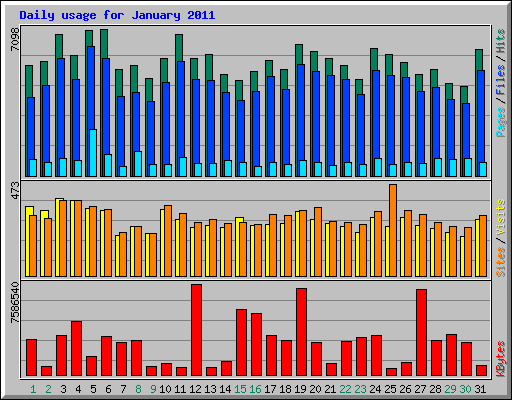Click day label 7 on the axis
This screenshot has width=512, height=400.
pyautogui.click(x=123, y=389)
